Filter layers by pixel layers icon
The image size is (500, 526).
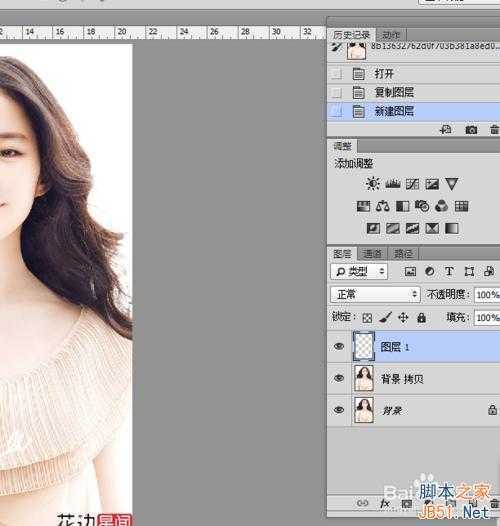click(410, 271)
